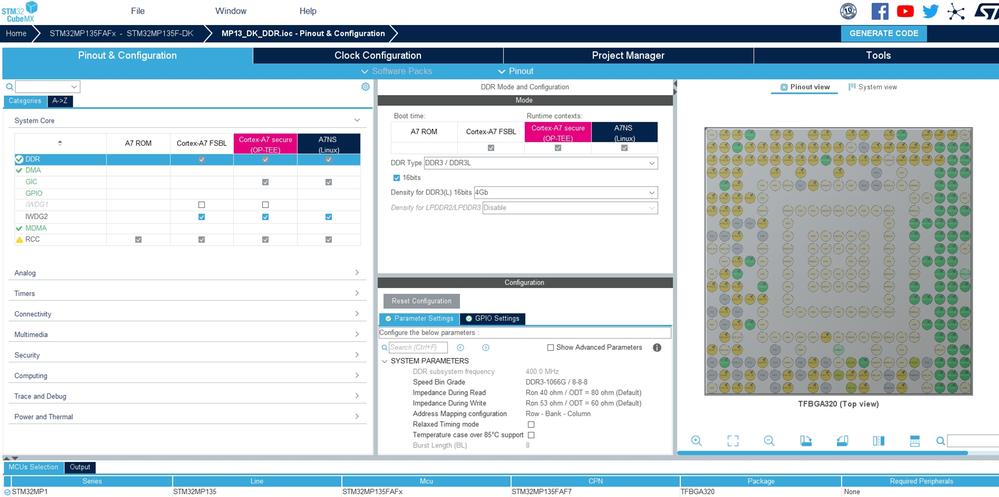Image resolution: width=999 pixels, height=497 pixels.
Task: Toggle IWDG1 Cortex-A7 FSBL checkbox
Action: tap(201, 205)
